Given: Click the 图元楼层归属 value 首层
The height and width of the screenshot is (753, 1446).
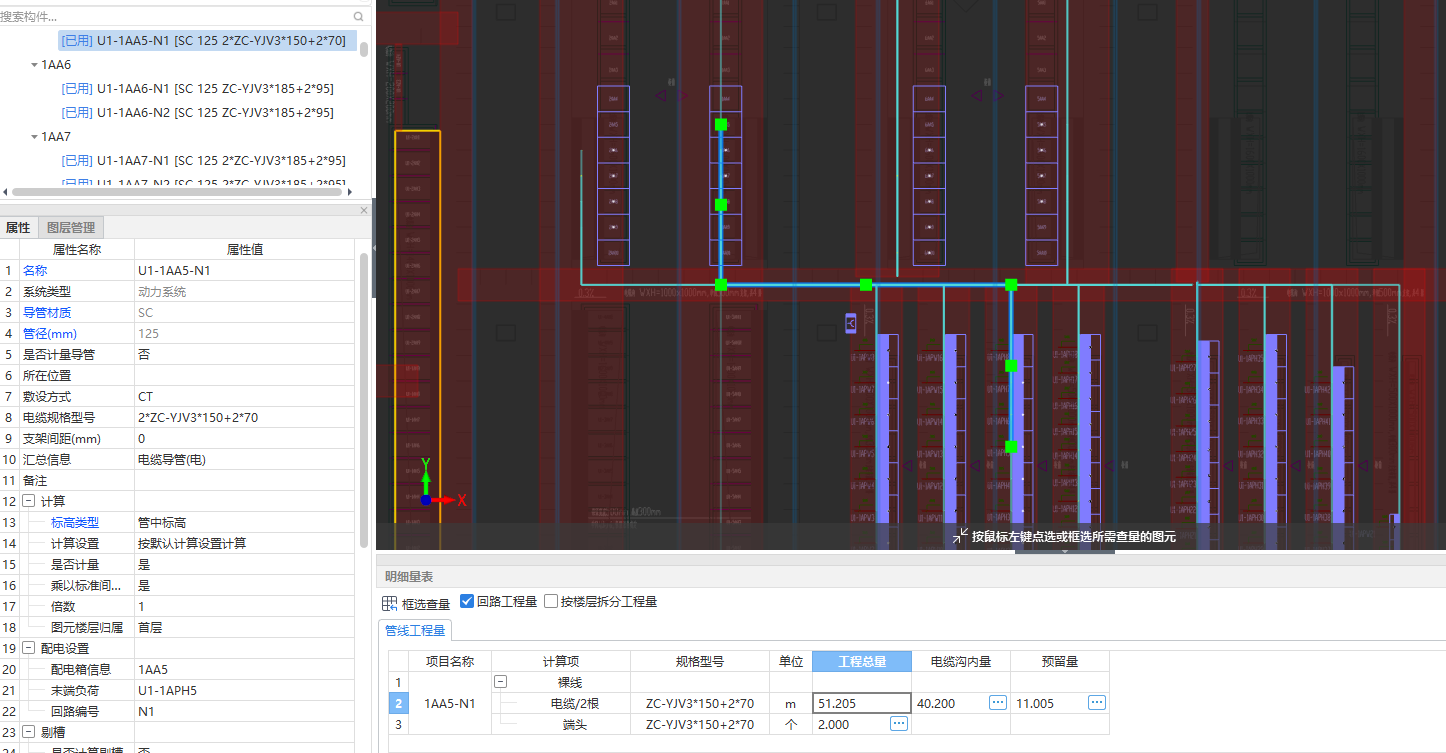Looking at the screenshot, I should [244, 627].
